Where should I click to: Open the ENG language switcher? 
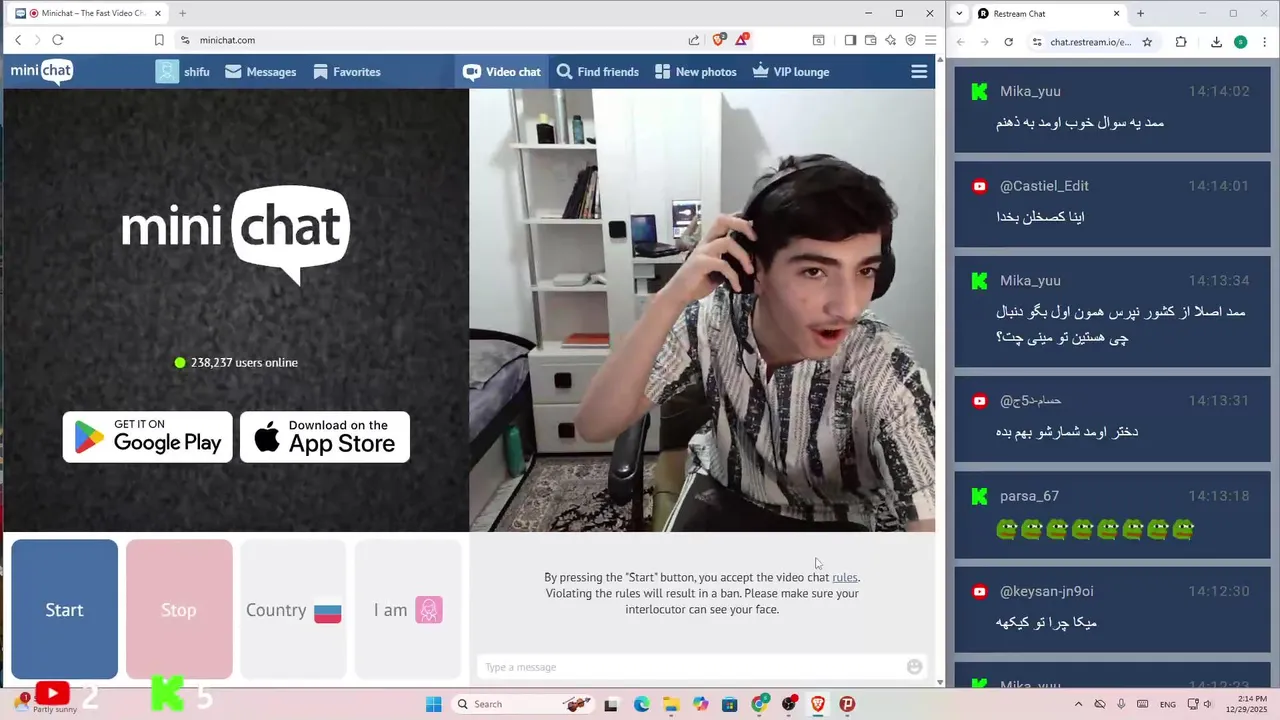[x=1166, y=704]
